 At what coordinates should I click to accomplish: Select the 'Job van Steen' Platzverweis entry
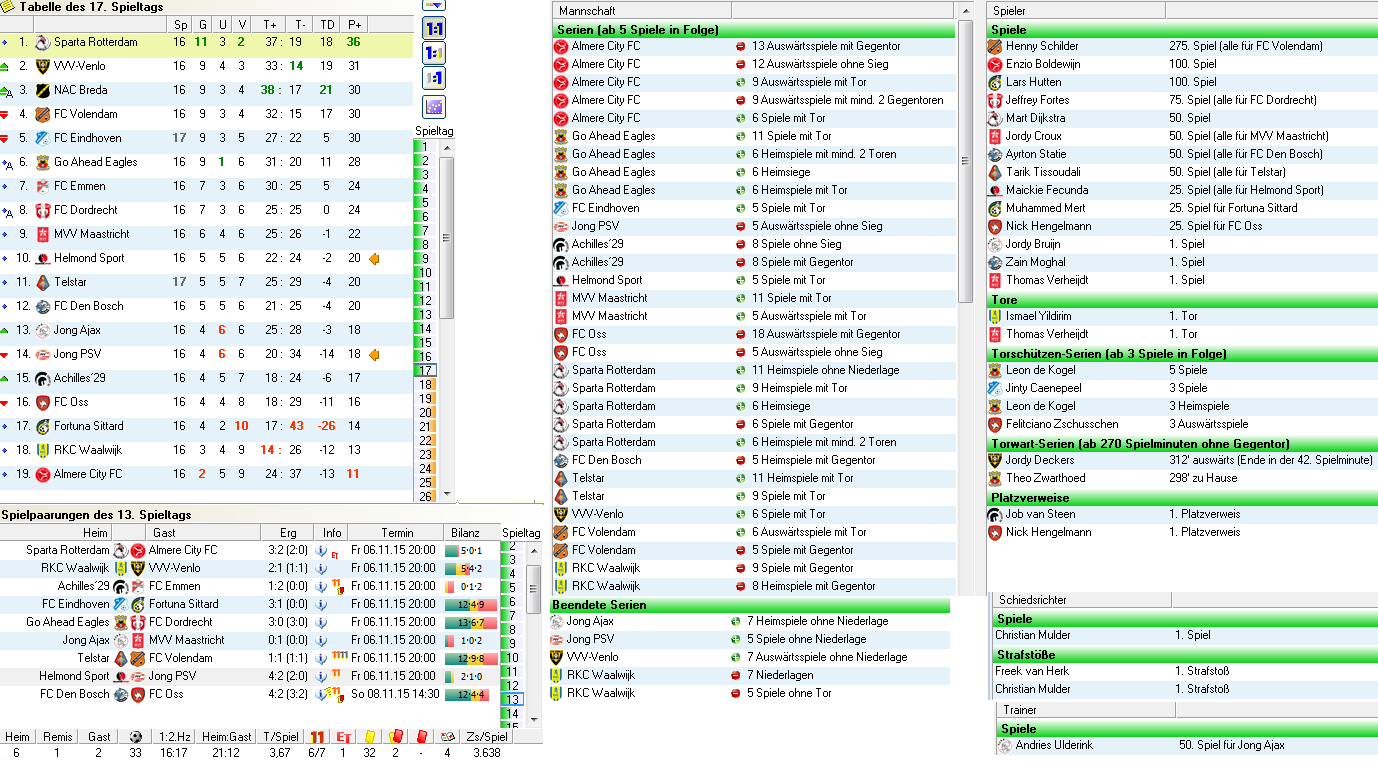point(1183,514)
